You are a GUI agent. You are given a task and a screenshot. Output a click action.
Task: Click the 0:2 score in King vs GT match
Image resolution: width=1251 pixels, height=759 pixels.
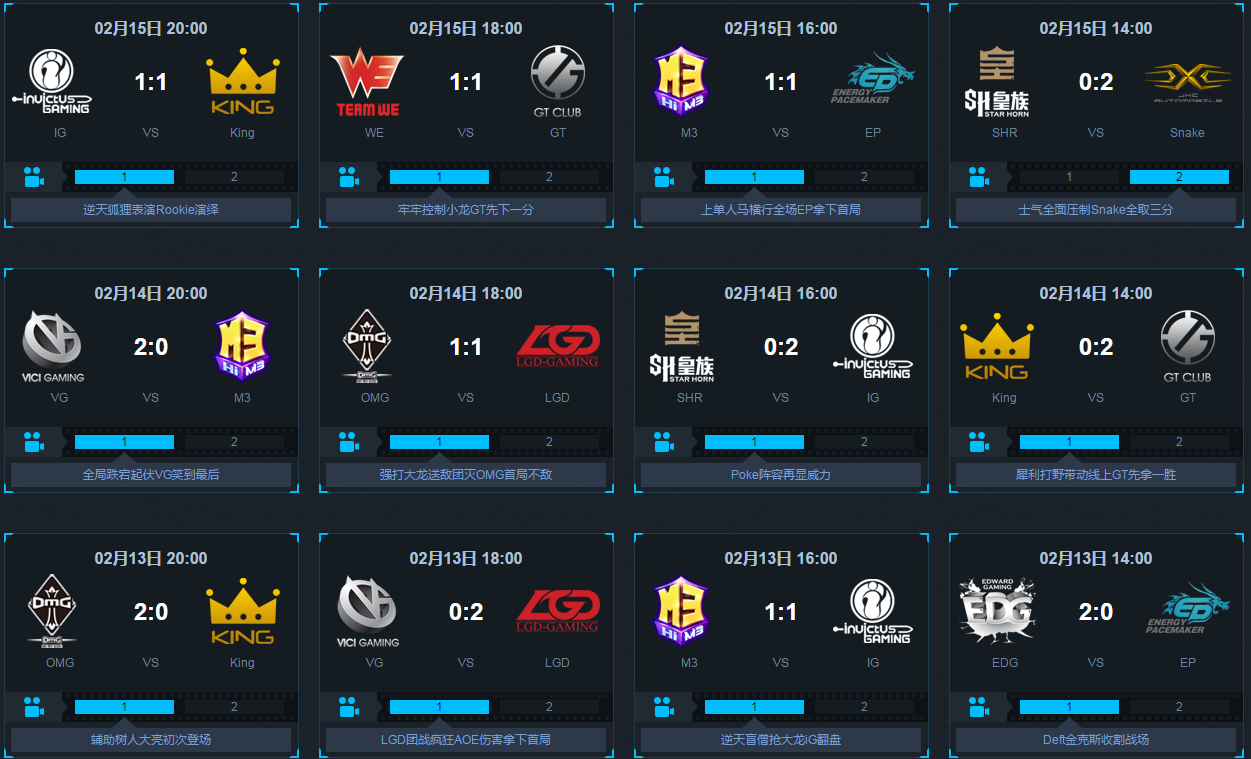coord(1096,347)
